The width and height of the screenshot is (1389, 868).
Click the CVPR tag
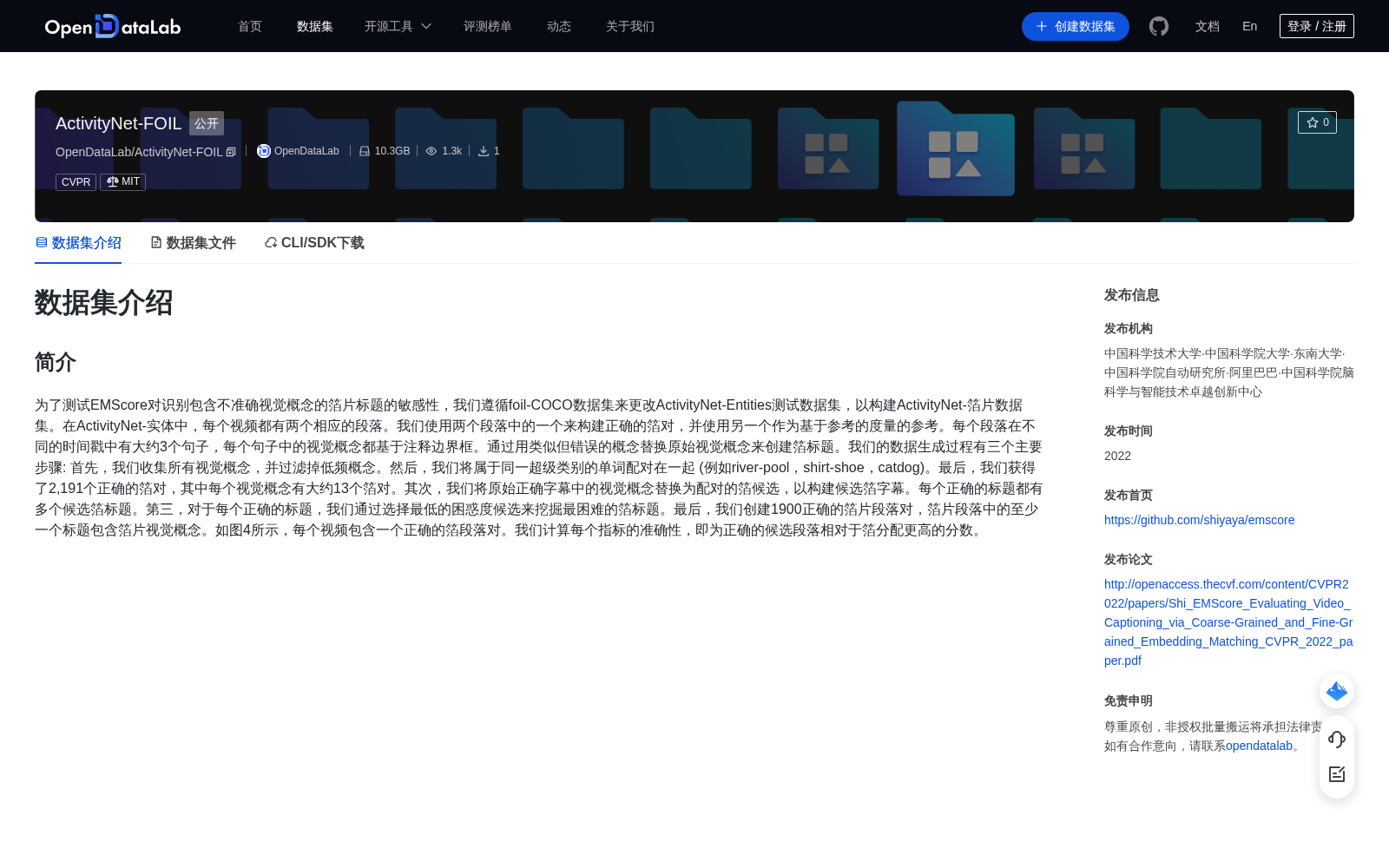76,182
